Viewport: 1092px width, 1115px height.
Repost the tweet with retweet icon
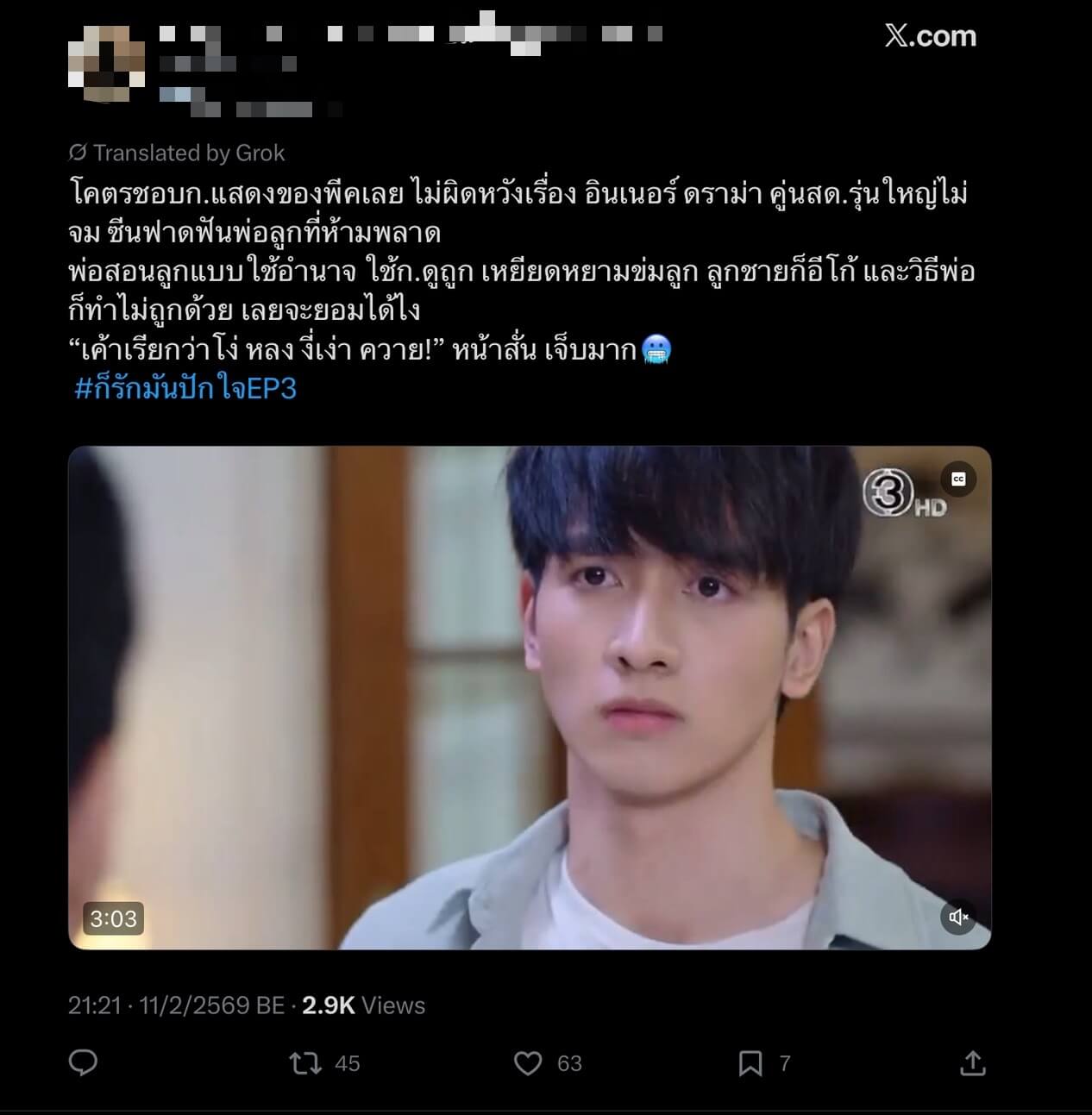pyautogui.click(x=305, y=1063)
